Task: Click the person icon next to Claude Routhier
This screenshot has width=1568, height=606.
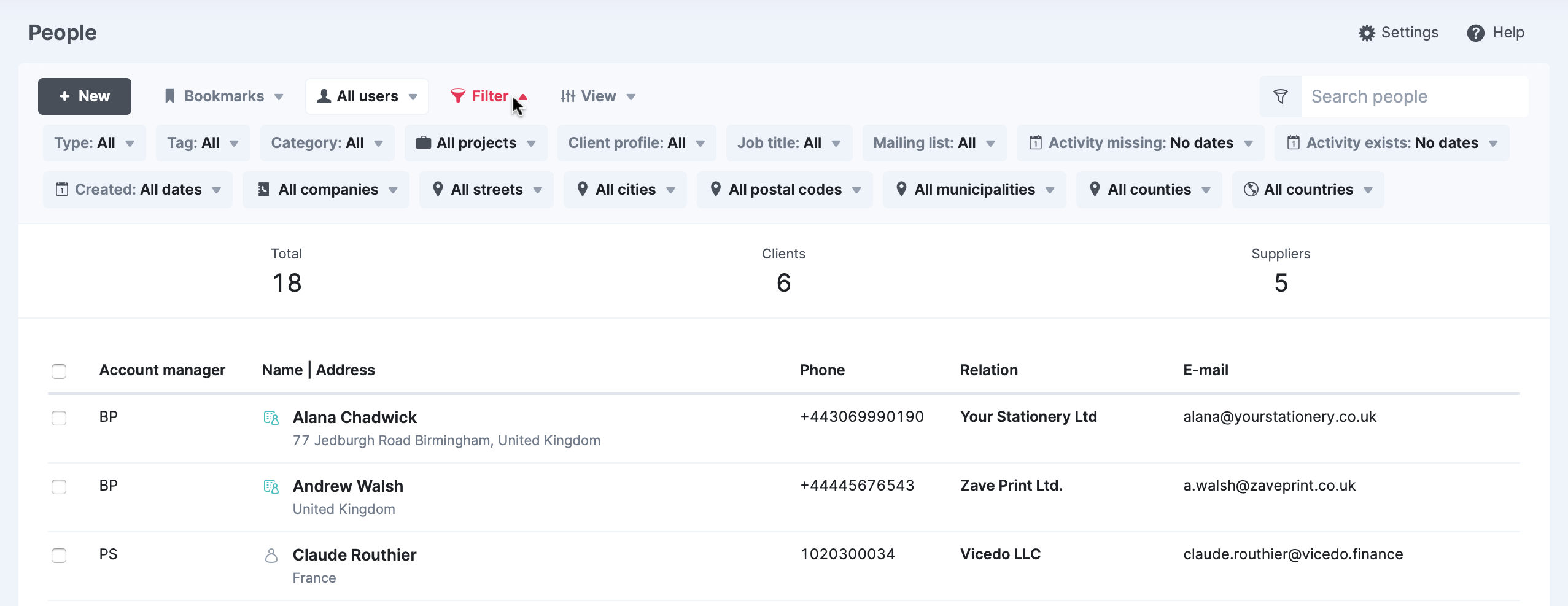Action: [x=271, y=556]
